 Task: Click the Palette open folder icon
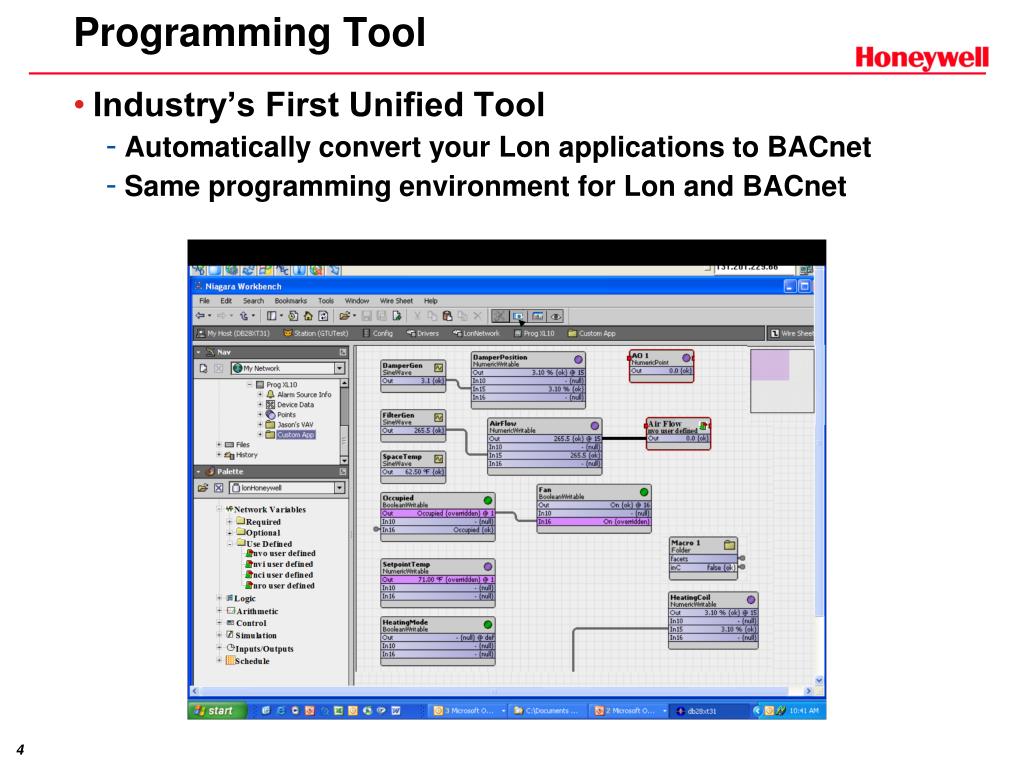click(203, 488)
